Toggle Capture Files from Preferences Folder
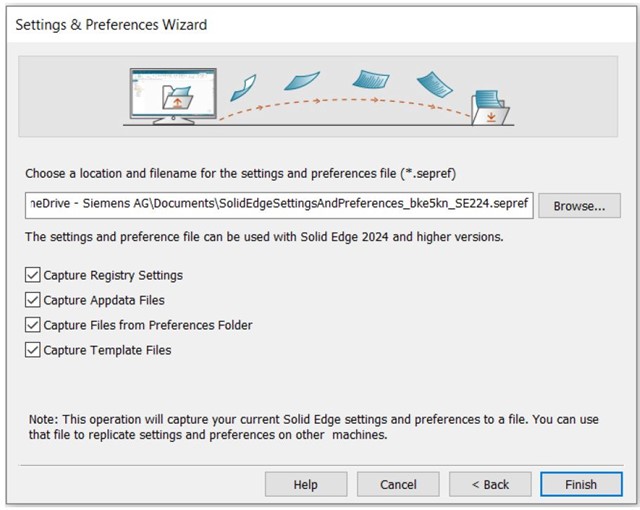 point(34,325)
